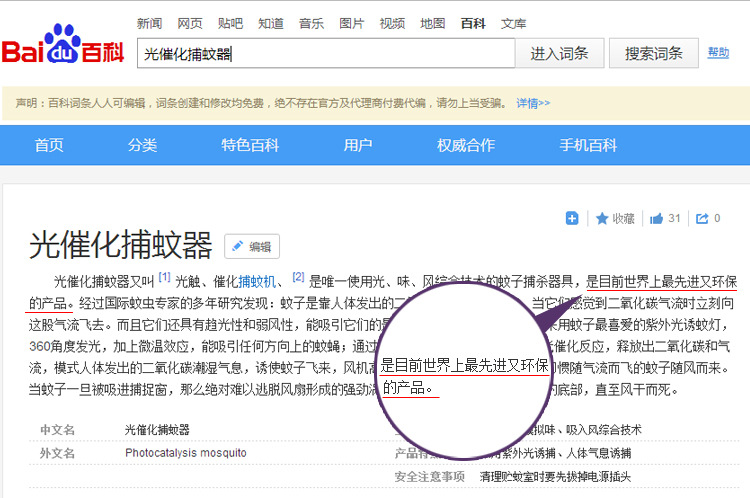Open 特色百科 in the navigation bar
750x498 pixels.
click(x=250, y=145)
